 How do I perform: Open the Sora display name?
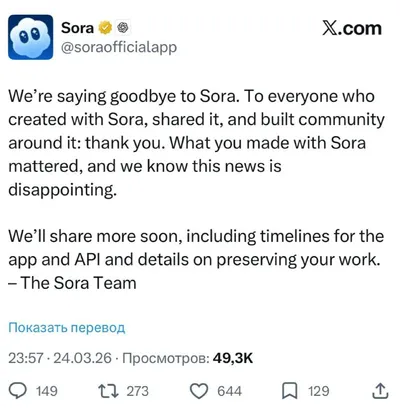click(x=77, y=28)
